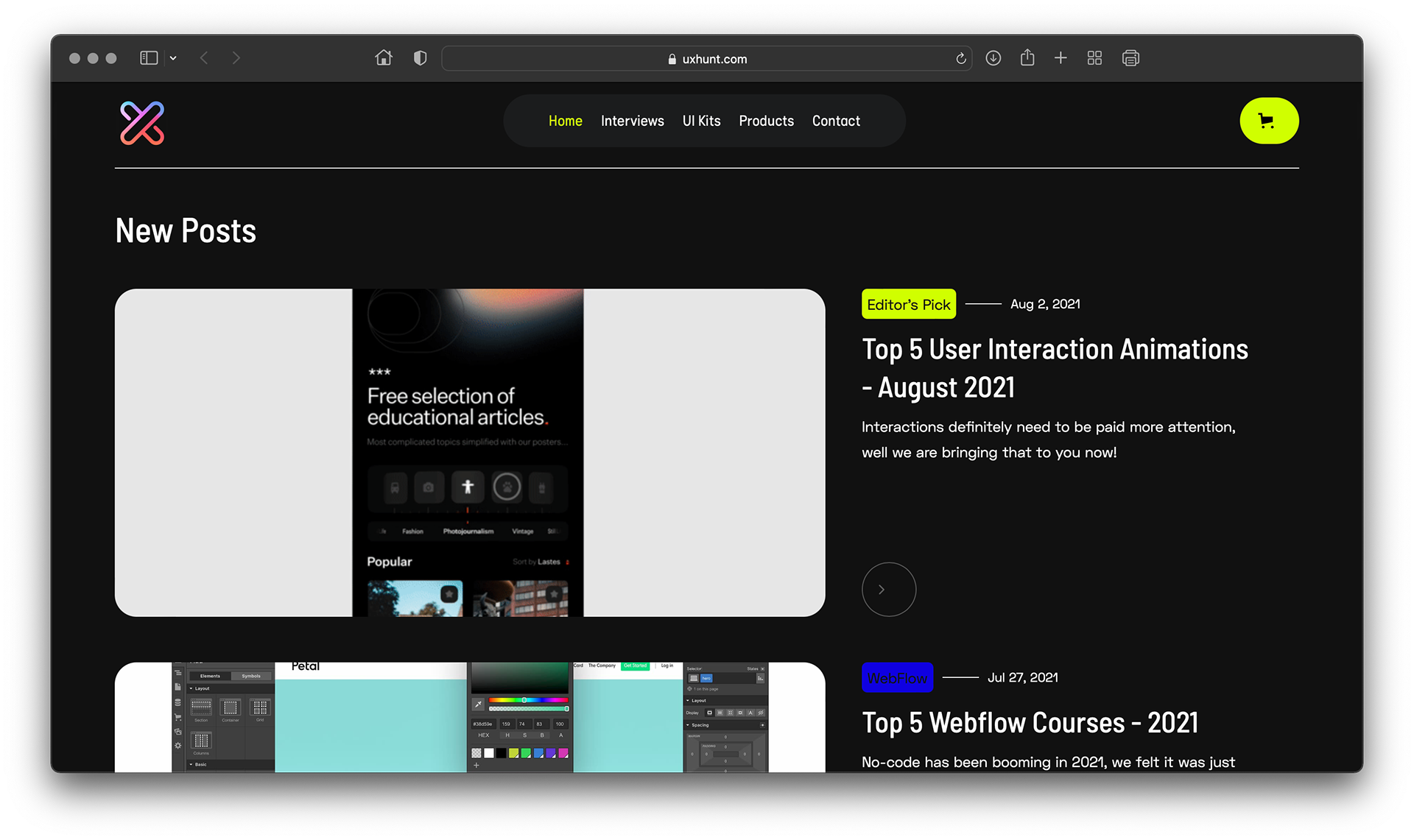Open the educational articles post thumbnail

pos(470,453)
